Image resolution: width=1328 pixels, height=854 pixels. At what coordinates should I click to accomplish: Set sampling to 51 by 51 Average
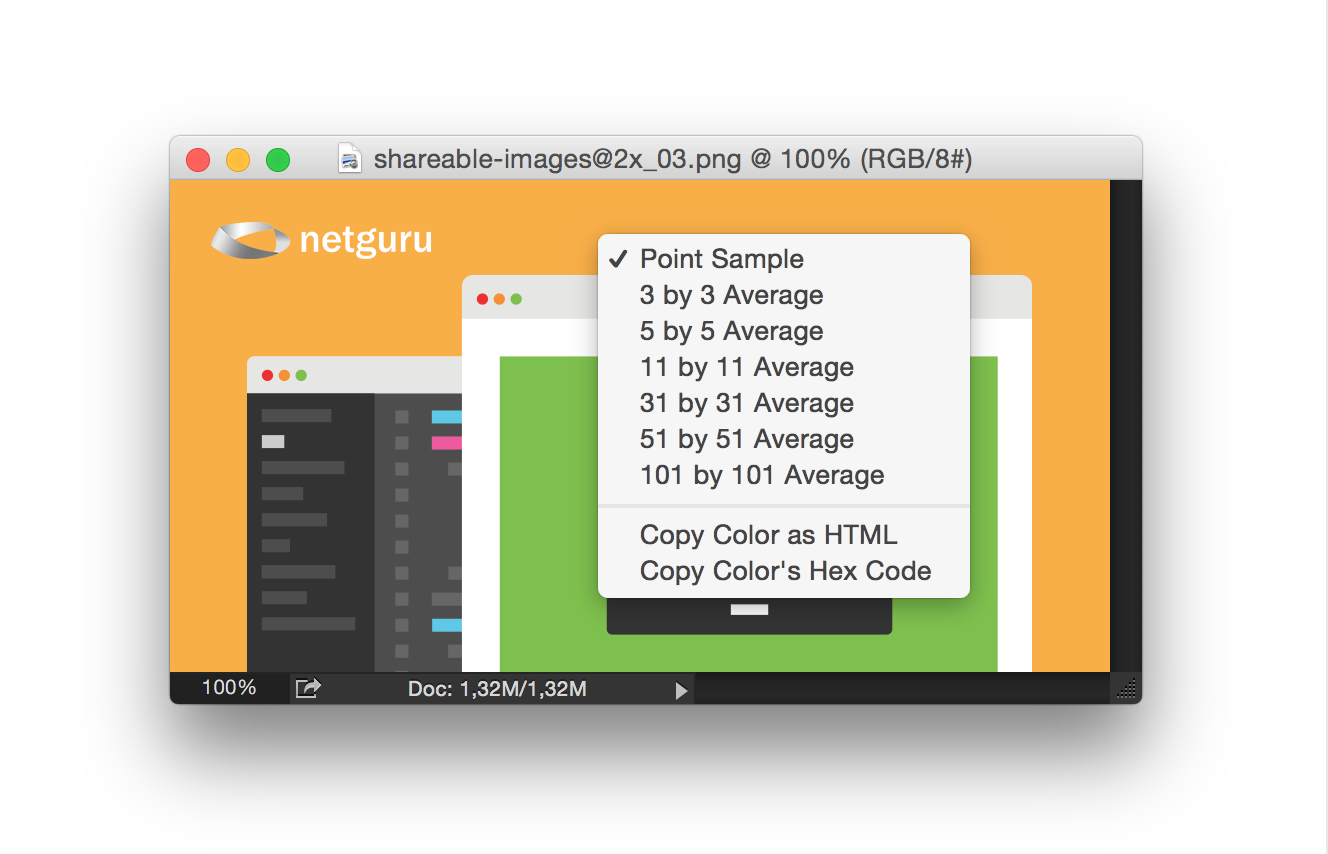tap(746, 439)
